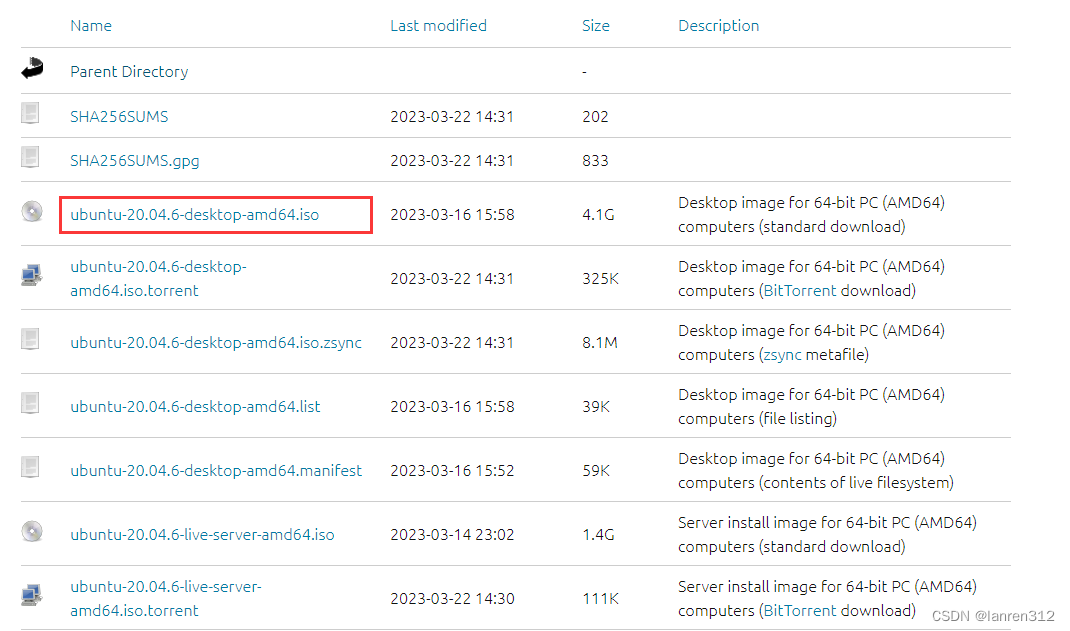Screen dimensions: 1070x631
Task: Select the "standard download" desktop image description
Action: point(811,215)
